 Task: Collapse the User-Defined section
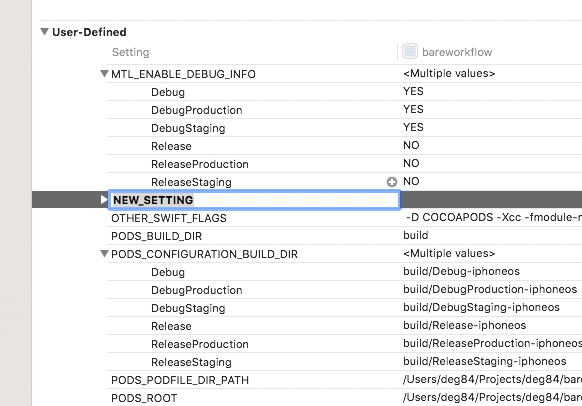pos(45,32)
